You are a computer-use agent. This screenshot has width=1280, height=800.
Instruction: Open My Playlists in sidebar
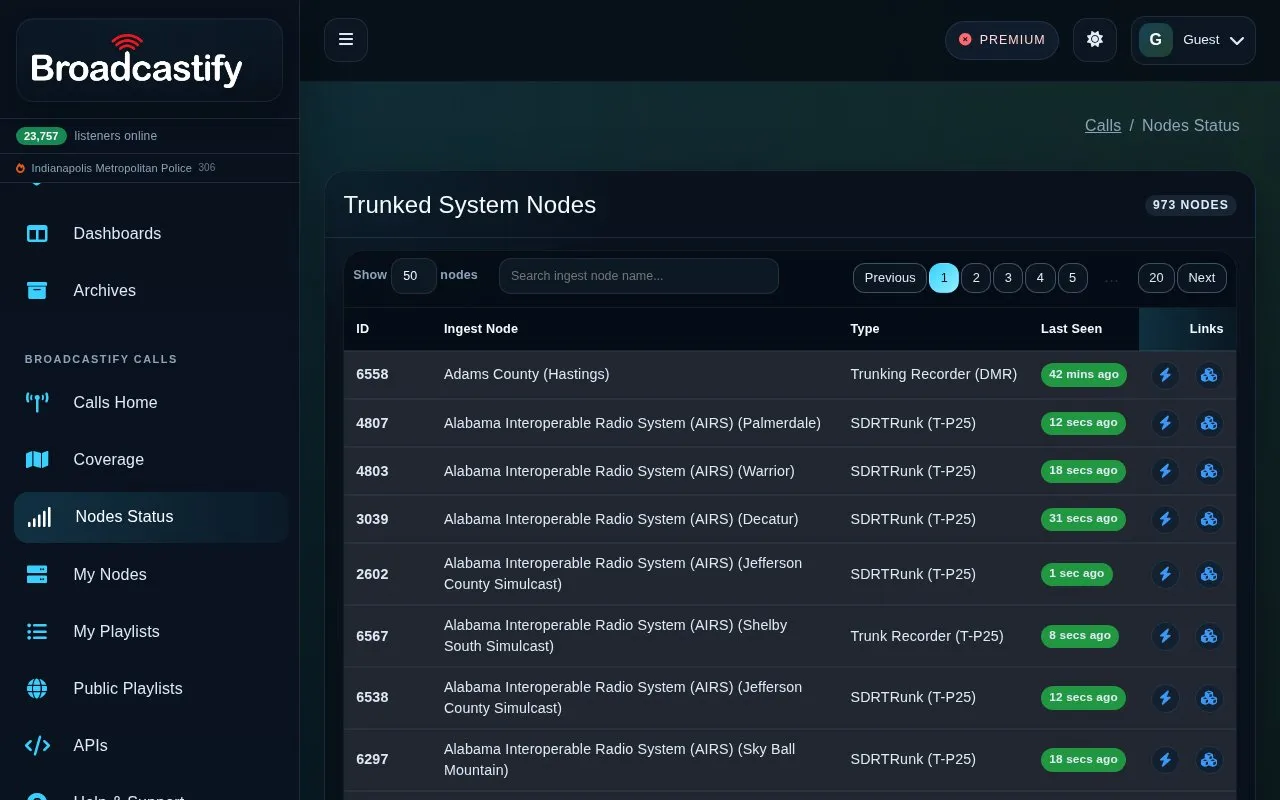(x=150, y=631)
